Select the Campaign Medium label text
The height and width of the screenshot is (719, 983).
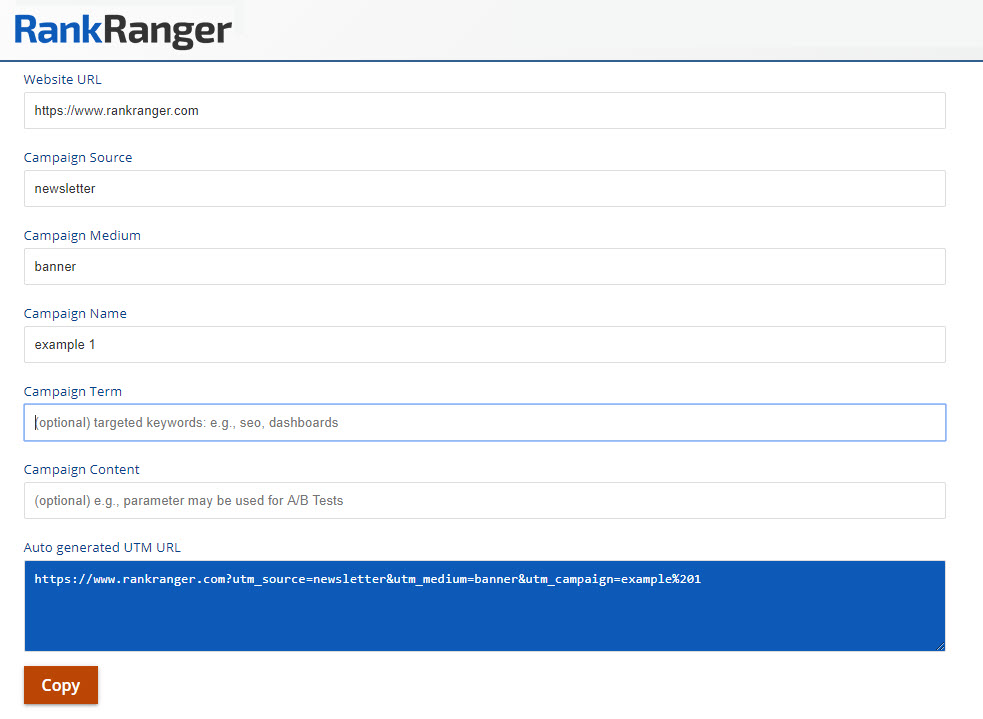pyautogui.click(x=82, y=236)
